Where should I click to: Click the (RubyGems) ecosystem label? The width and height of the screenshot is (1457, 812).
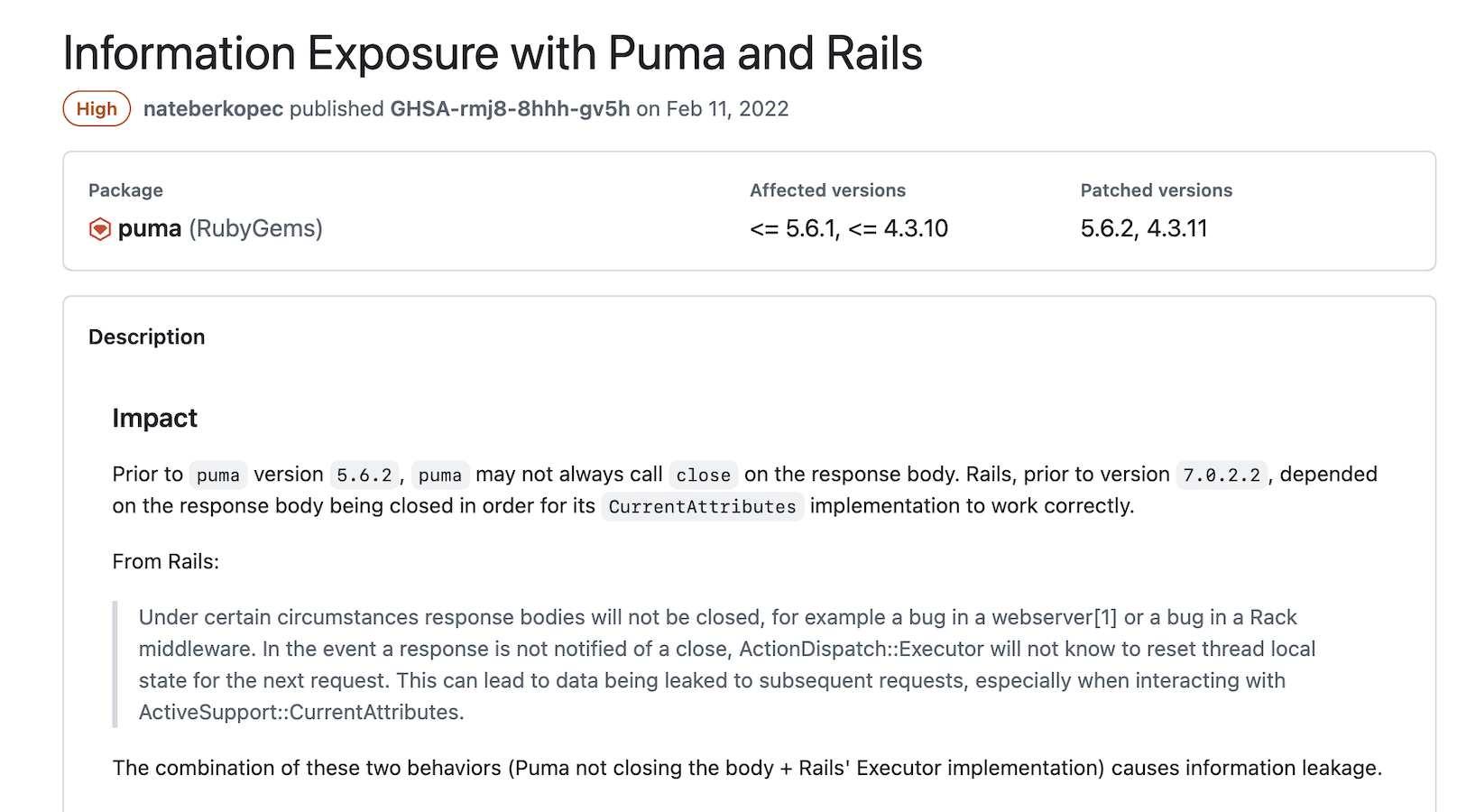pyautogui.click(x=255, y=228)
